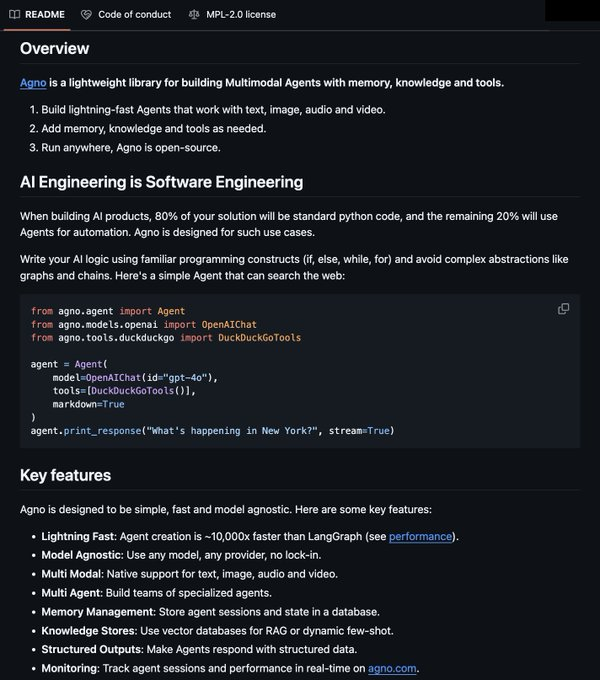This screenshot has width=600, height=680.
Task: Follow the Agno link in Overview
Action: [33, 83]
